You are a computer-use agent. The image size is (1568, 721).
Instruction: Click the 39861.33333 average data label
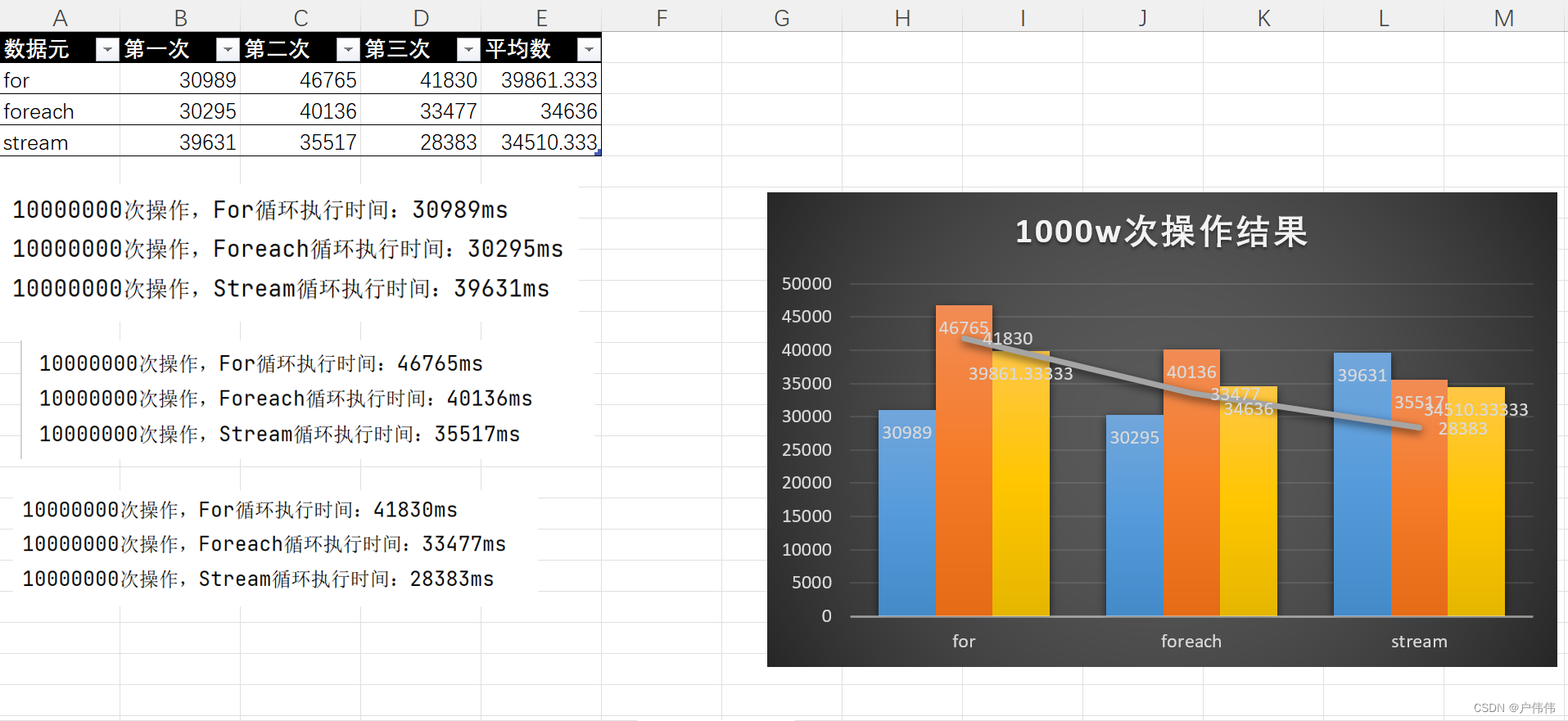click(1020, 374)
